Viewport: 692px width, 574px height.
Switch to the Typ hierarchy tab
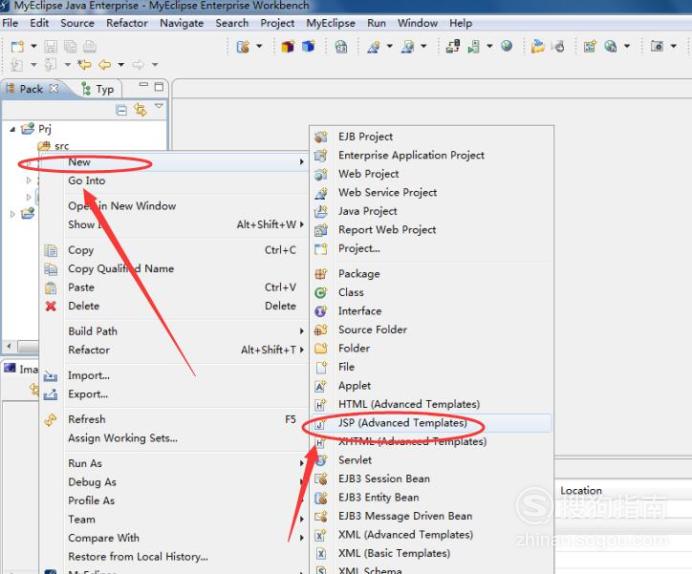(x=98, y=90)
